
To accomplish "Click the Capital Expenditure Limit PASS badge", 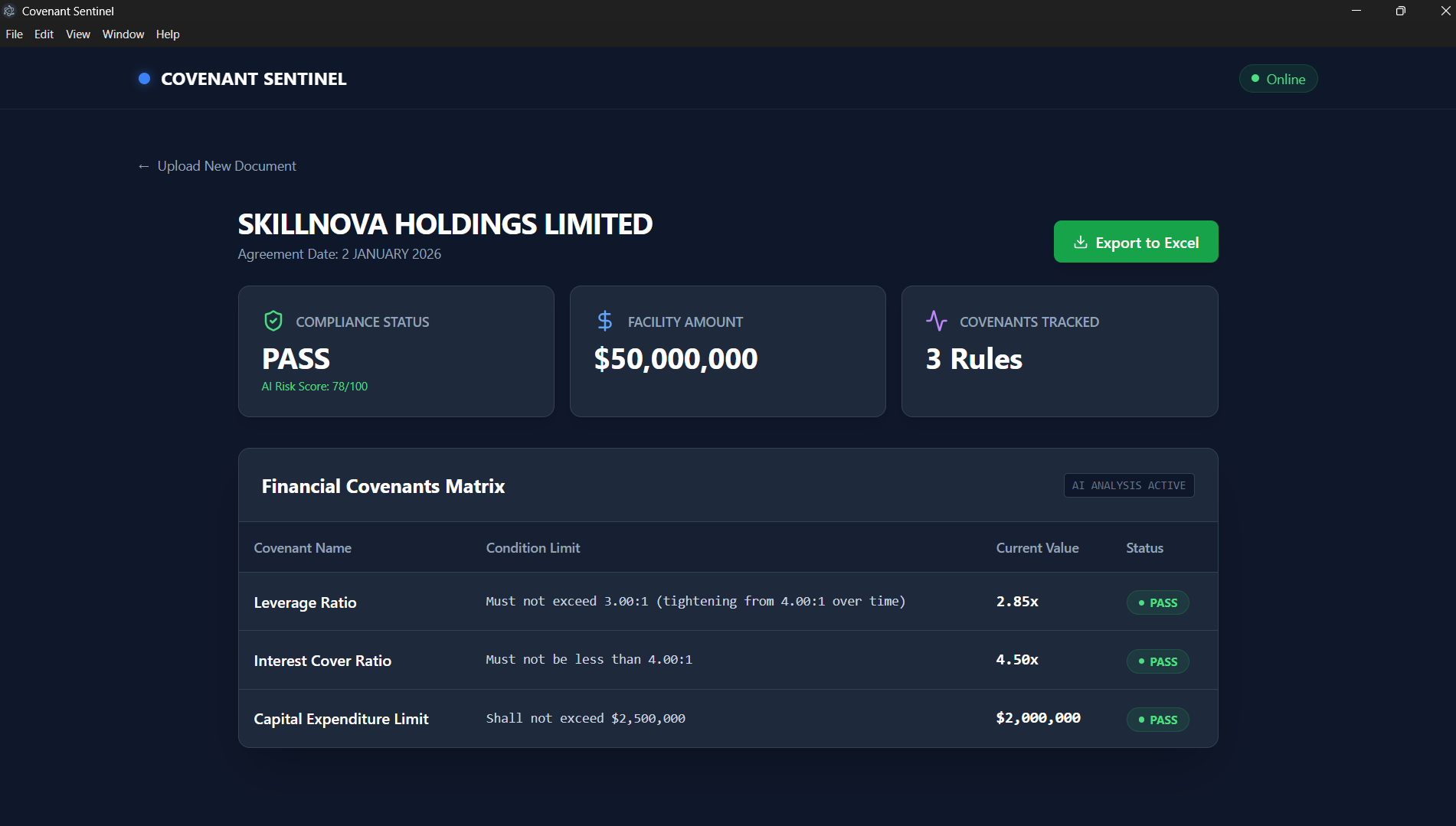I will click(1157, 720).
